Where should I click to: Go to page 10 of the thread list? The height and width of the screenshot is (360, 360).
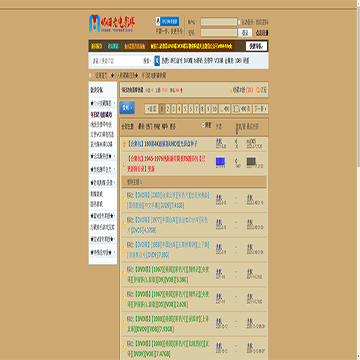[x=214, y=109]
